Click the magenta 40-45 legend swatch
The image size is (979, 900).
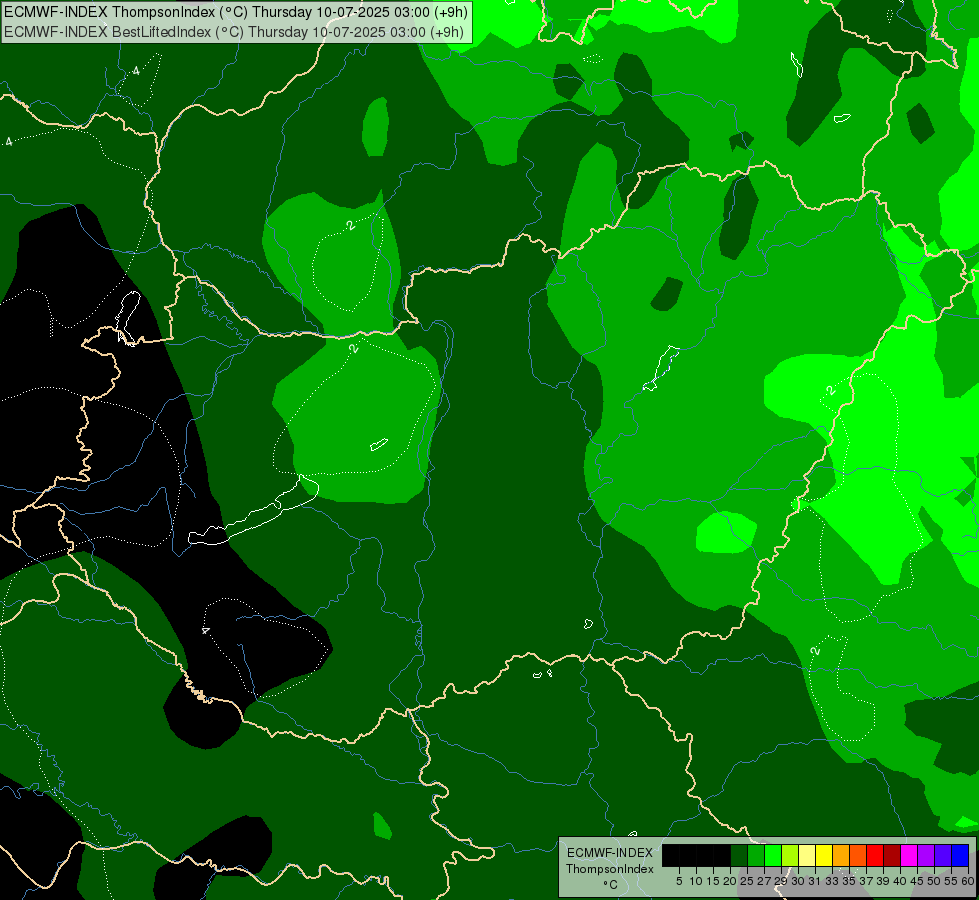(x=909, y=855)
